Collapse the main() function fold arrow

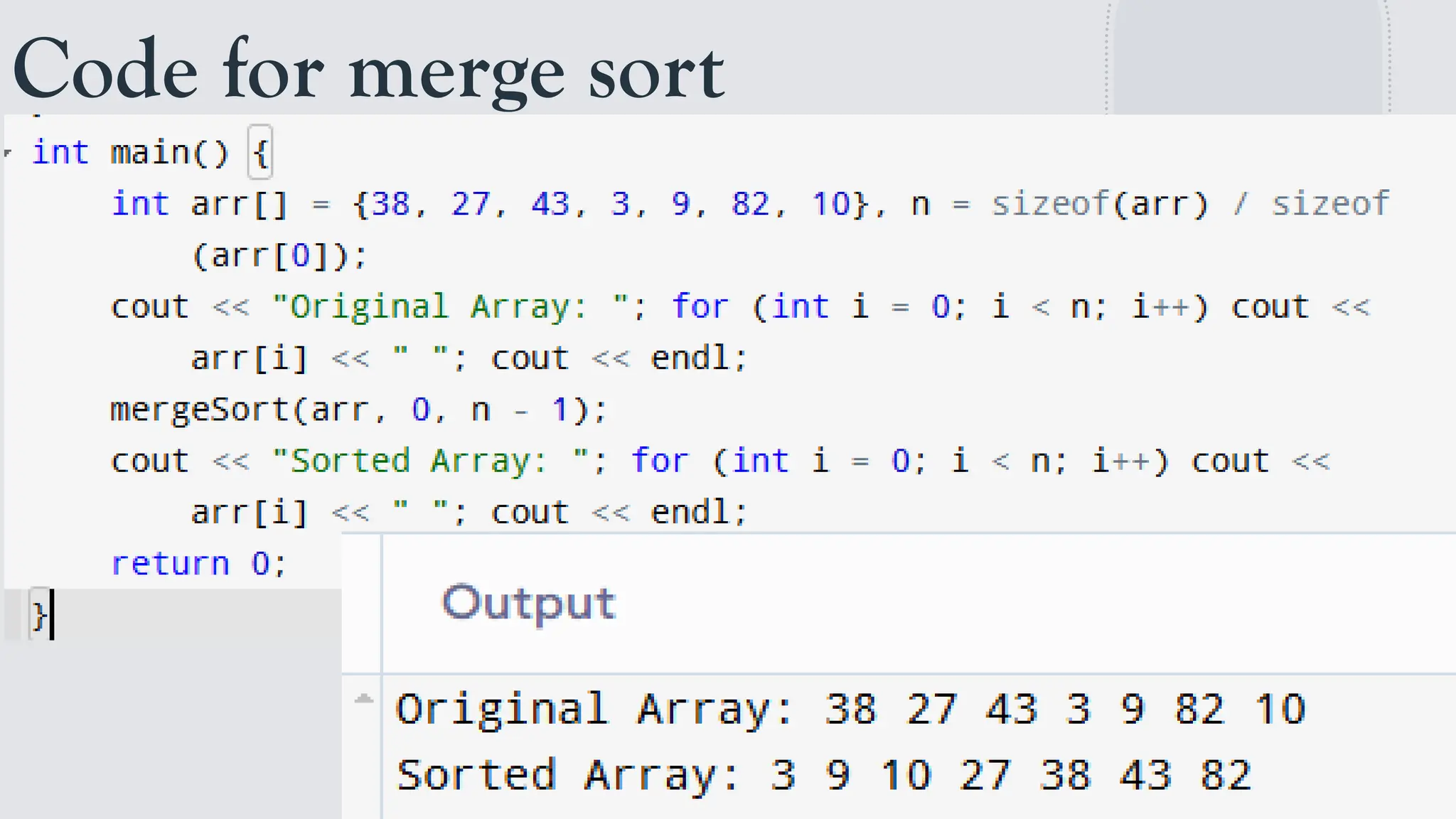click(x=9, y=153)
